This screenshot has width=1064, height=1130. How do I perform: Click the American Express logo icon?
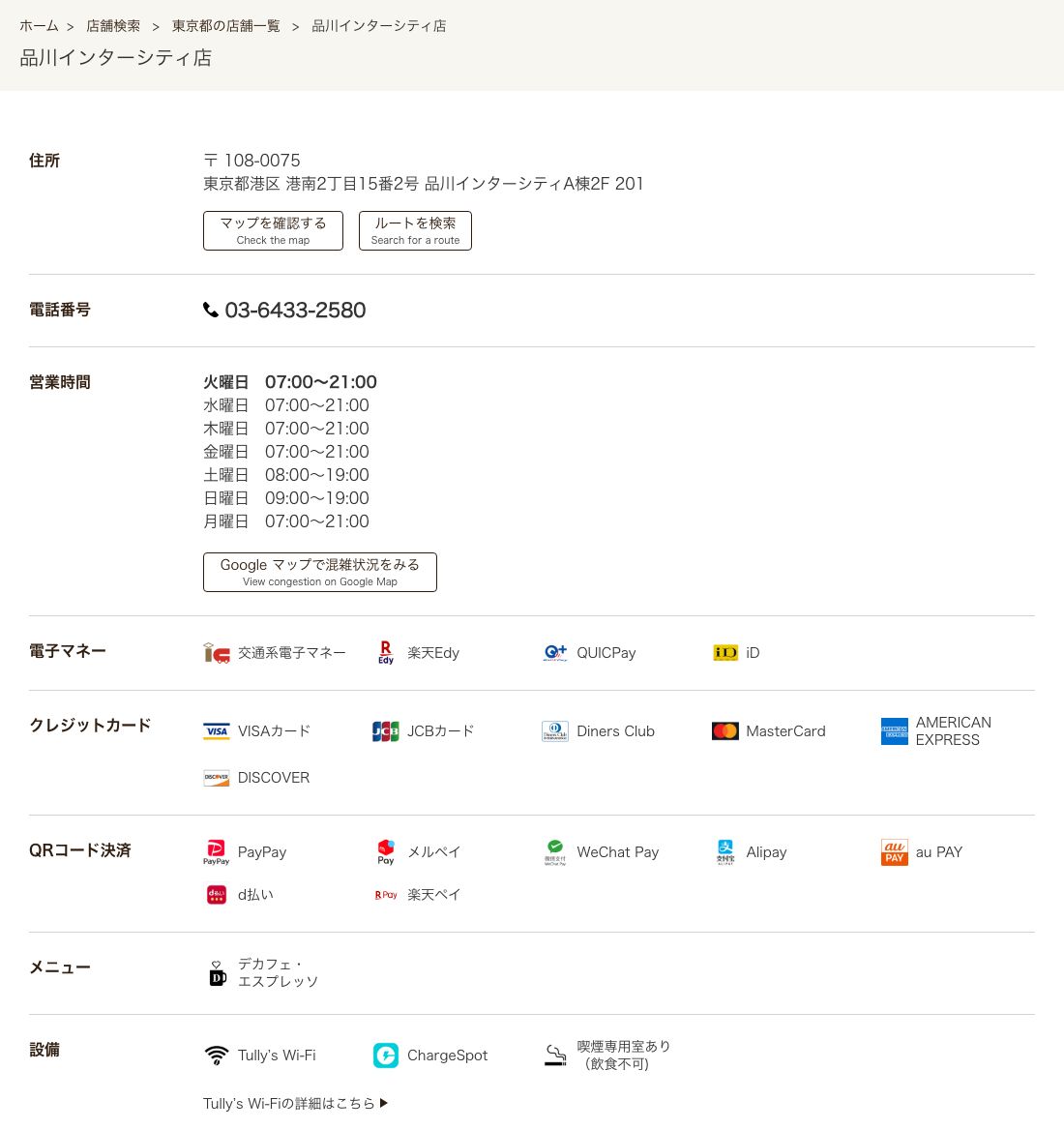(895, 731)
